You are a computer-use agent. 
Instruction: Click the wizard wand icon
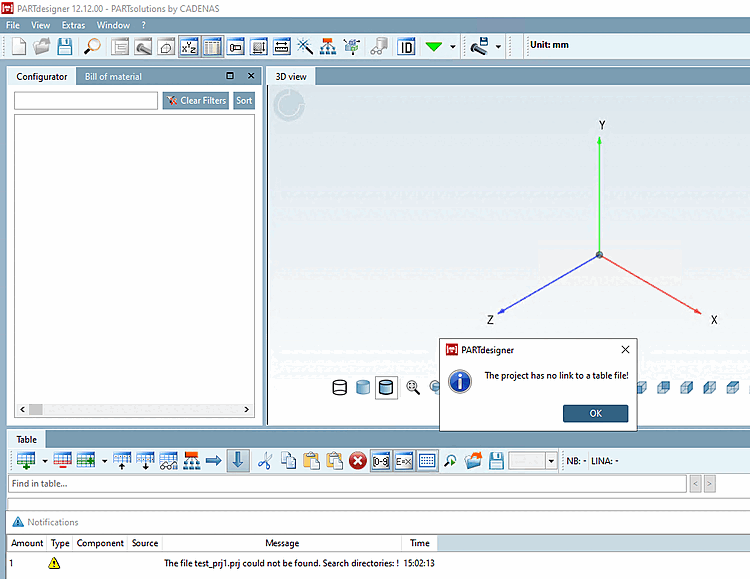pos(305,46)
